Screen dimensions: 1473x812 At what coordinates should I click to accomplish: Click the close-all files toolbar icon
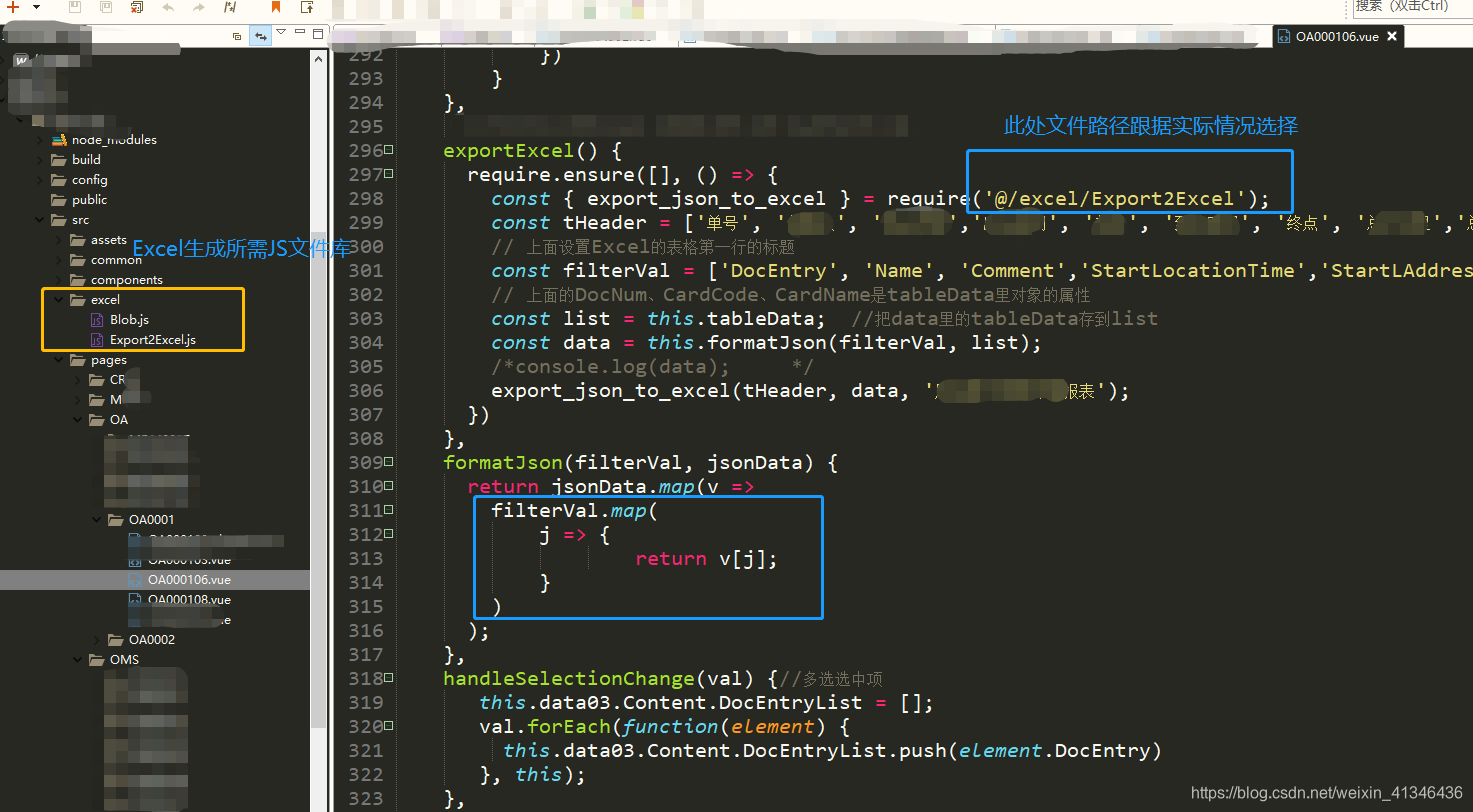point(137,6)
